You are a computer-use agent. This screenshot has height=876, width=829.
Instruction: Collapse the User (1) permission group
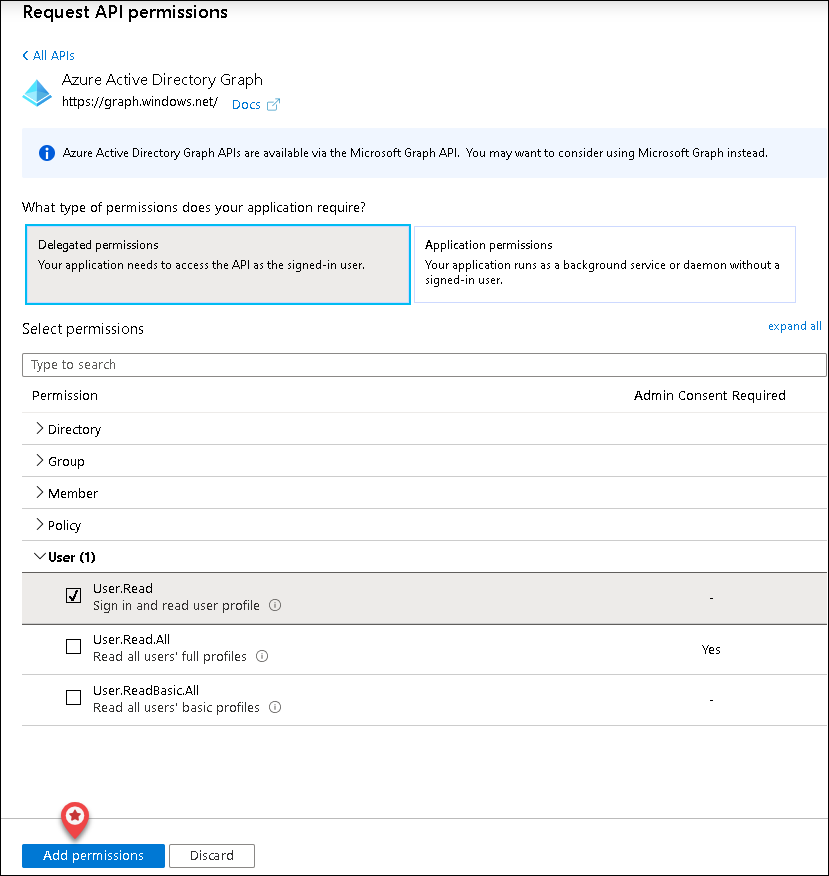pos(40,557)
